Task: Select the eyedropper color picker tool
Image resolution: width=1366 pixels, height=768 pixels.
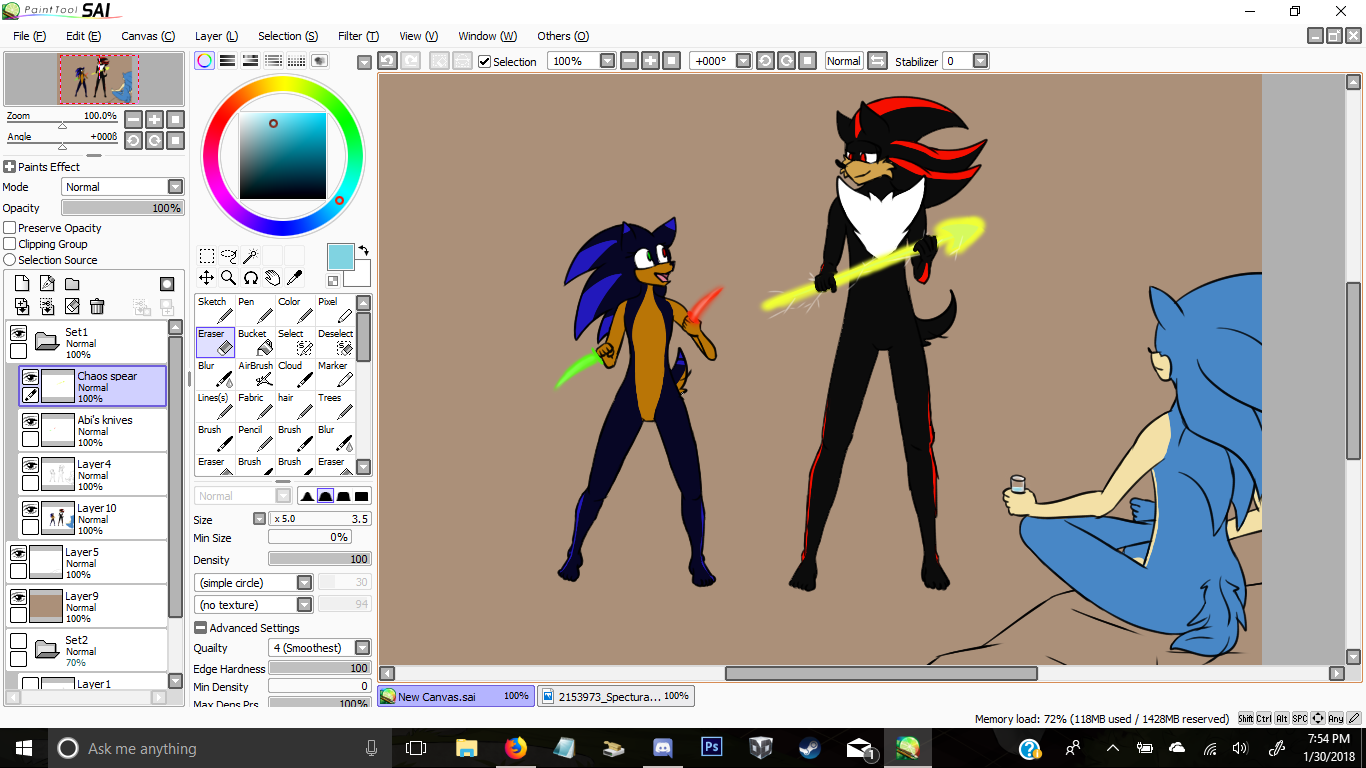Action: (294, 278)
